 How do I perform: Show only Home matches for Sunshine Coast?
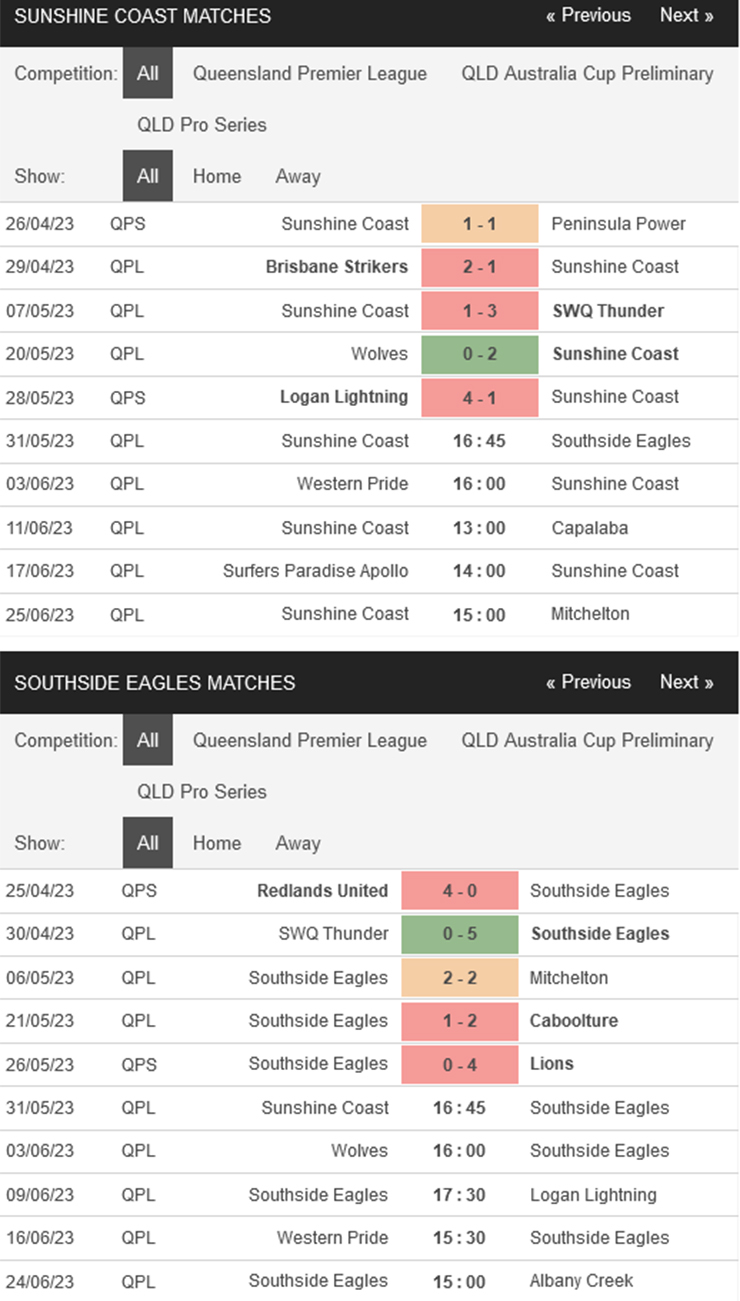[x=216, y=176]
